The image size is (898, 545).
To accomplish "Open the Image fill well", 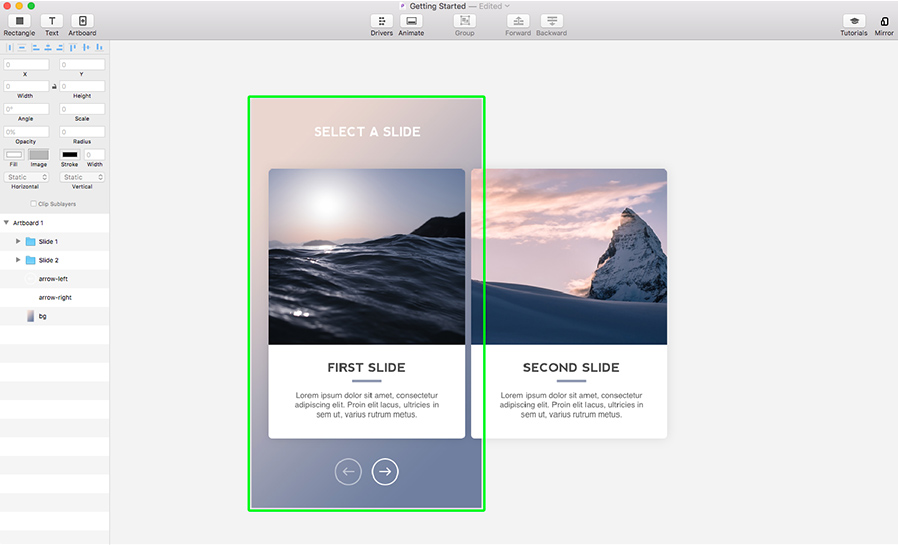I will coord(39,155).
